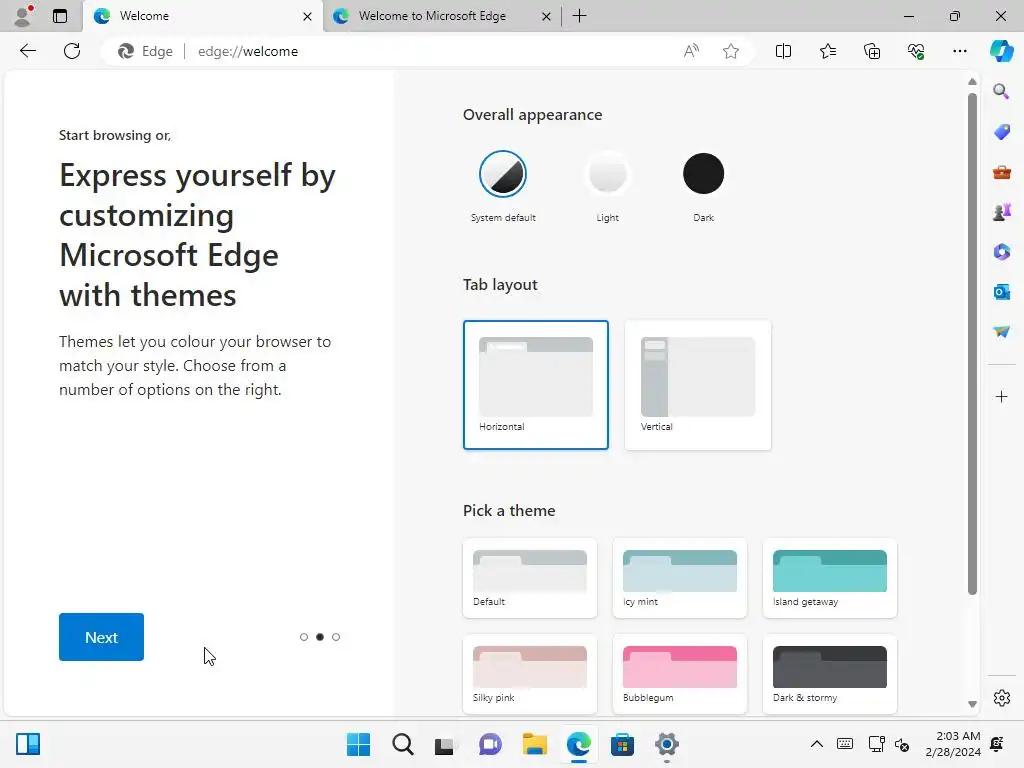Open the Read aloud icon

[691, 51]
